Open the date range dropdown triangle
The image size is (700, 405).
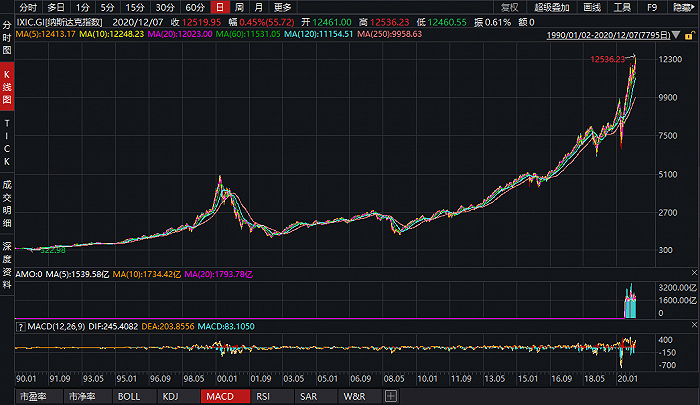pyautogui.click(x=676, y=35)
